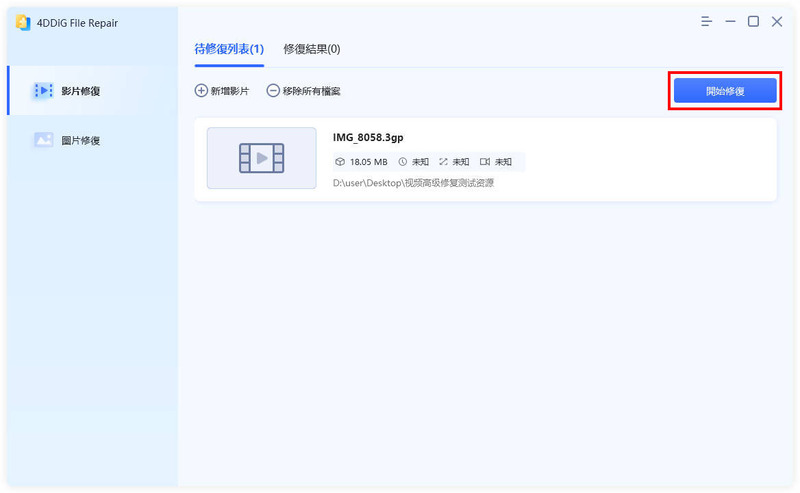This screenshot has width=800, height=493.
Task: Open the 影片修復 video repair section
Action: [x=93, y=91]
